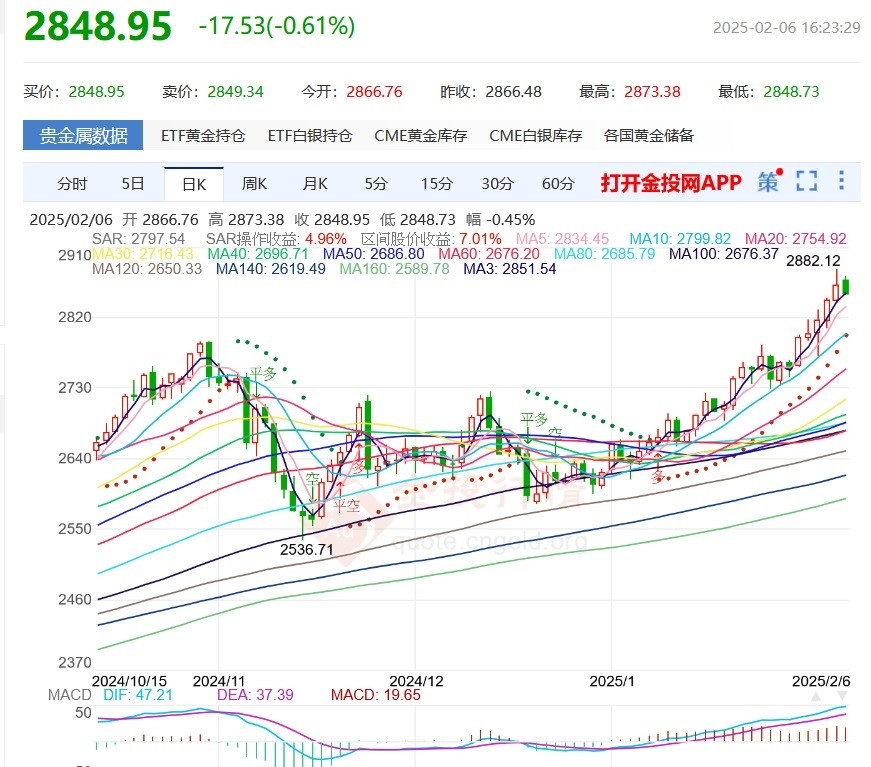This screenshot has height=767, width=871.
Task: Open 各国黄金储备 data
Action: (649, 136)
